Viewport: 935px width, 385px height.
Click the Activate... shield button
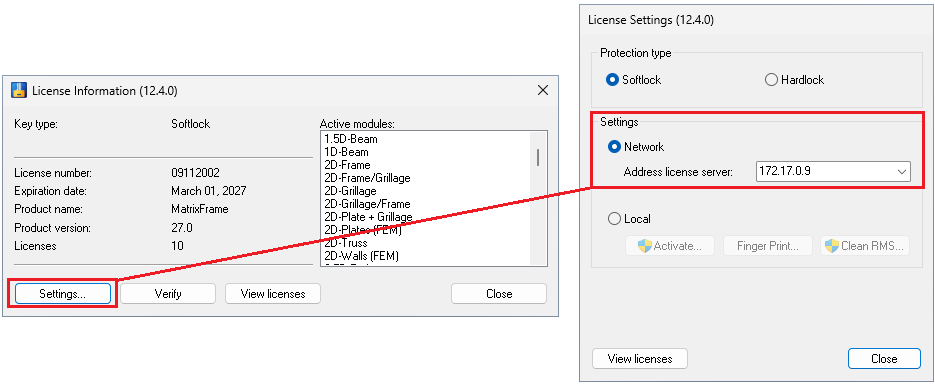coord(670,246)
